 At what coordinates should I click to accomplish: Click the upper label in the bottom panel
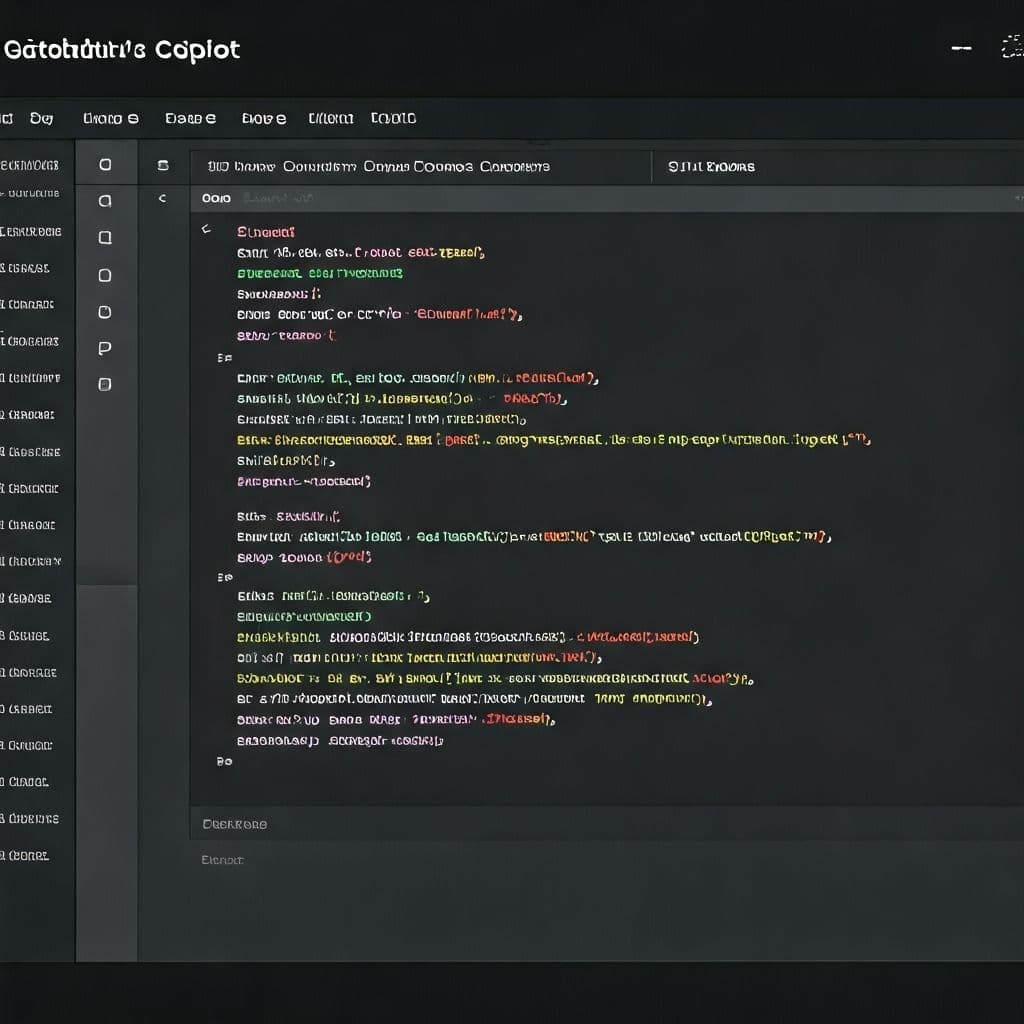pos(235,824)
